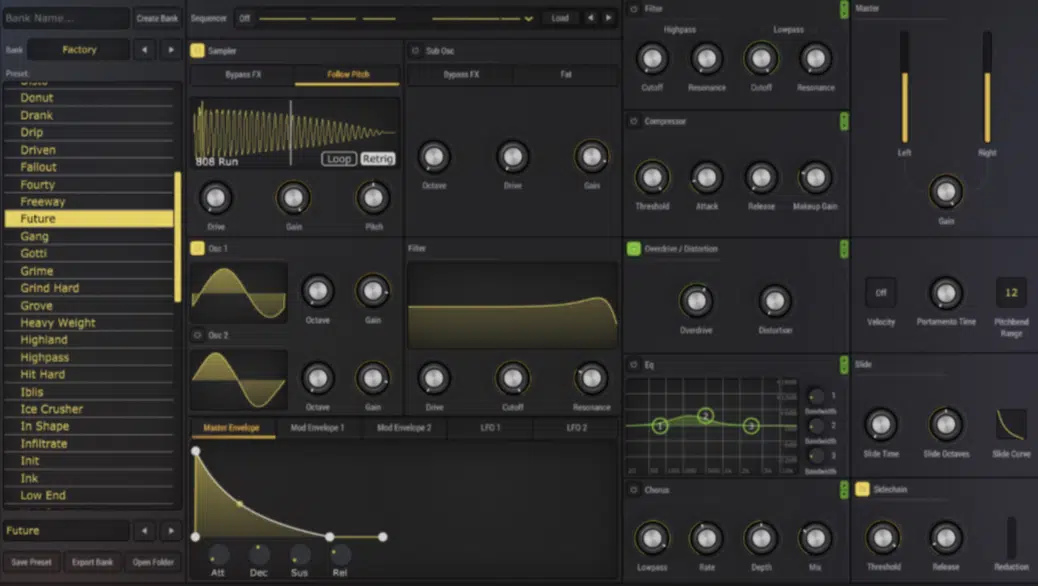Select next preset arrow beside Future field
Viewport: 1038px width, 586px height.
(171, 530)
